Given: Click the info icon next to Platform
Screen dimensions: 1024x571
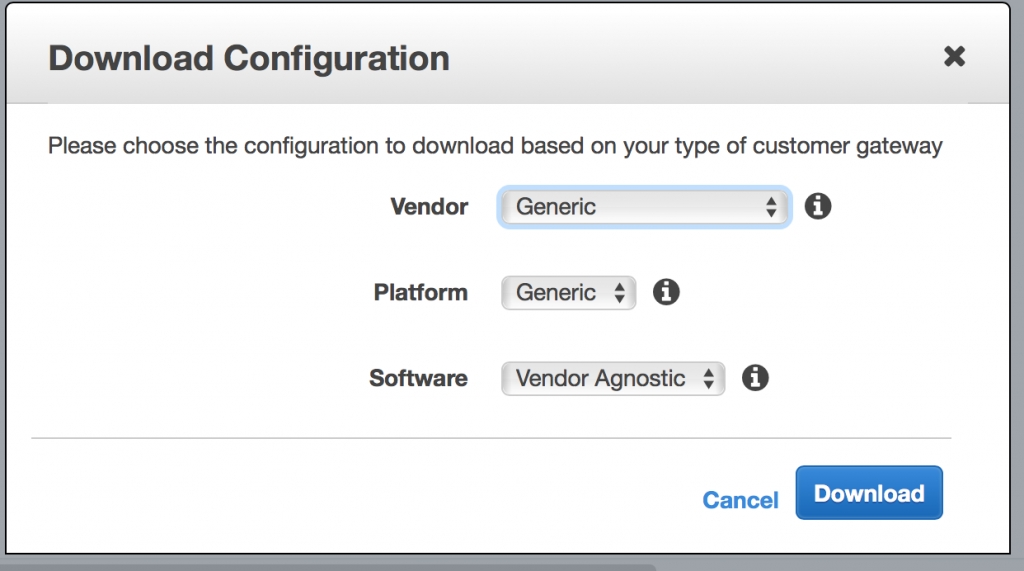Looking at the screenshot, I should coord(666,292).
